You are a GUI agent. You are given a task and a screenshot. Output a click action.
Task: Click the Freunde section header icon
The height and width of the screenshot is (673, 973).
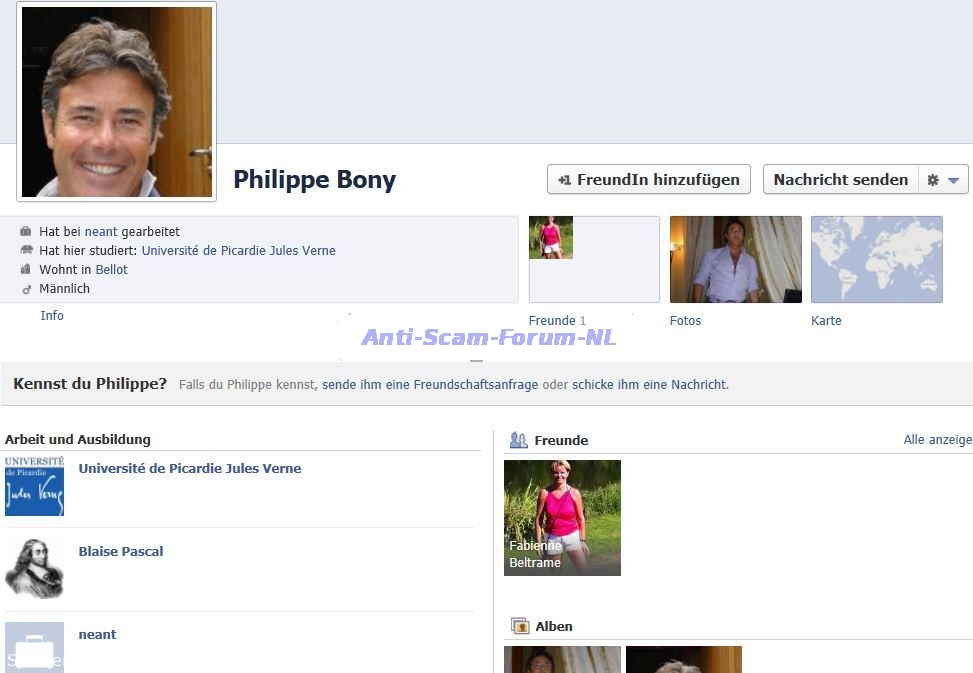pos(518,440)
